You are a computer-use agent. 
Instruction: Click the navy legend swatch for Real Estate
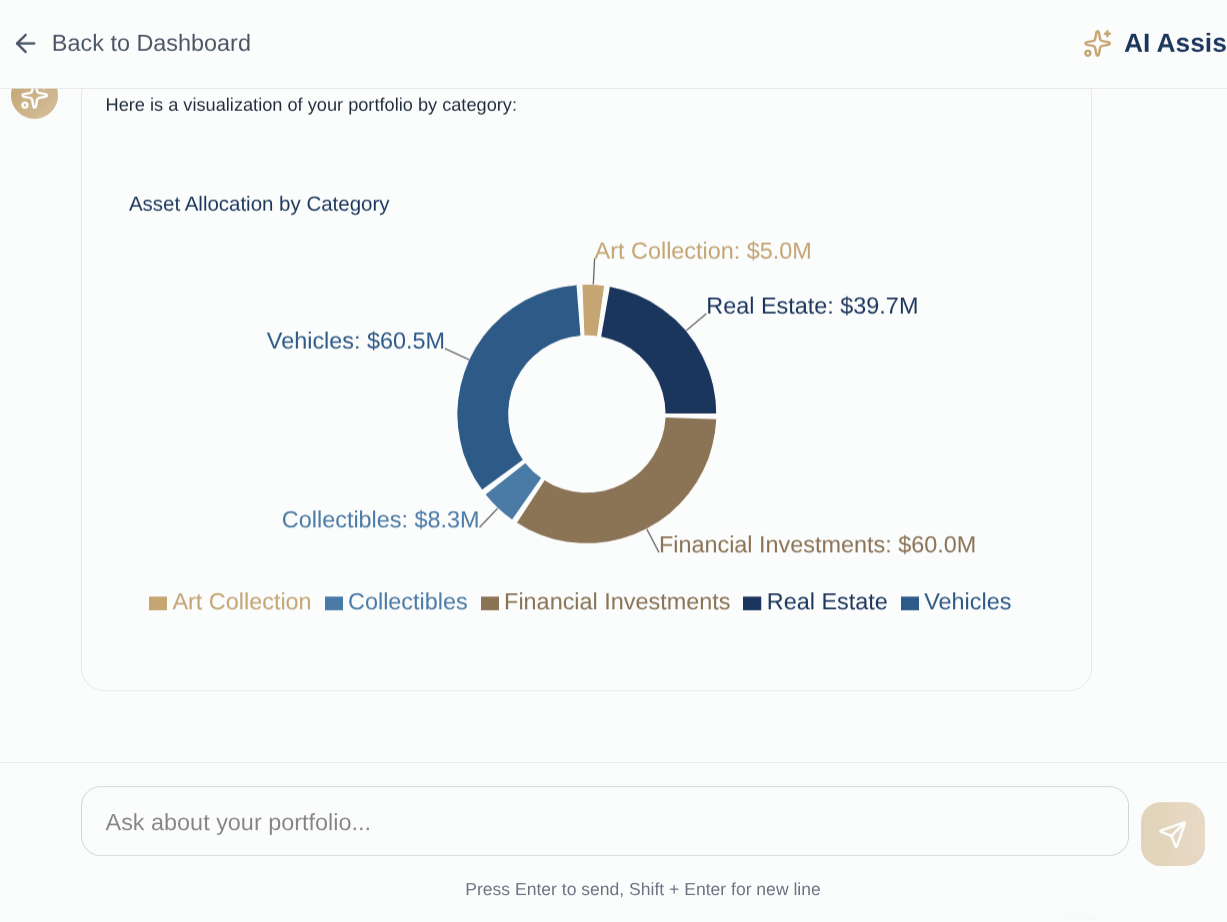(750, 601)
